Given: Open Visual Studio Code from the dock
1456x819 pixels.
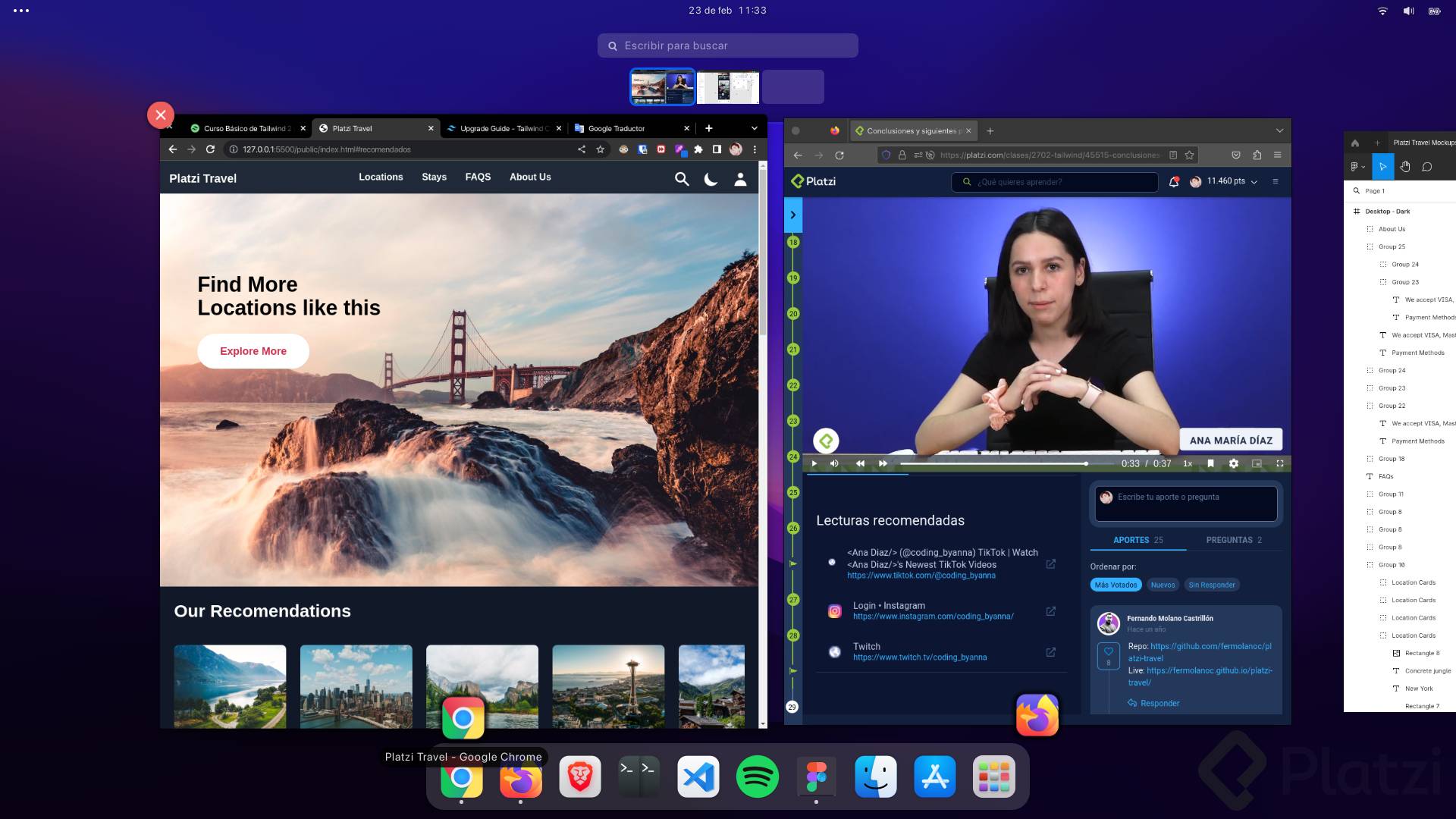Looking at the screenshot, I should click(x=698, y=777).
